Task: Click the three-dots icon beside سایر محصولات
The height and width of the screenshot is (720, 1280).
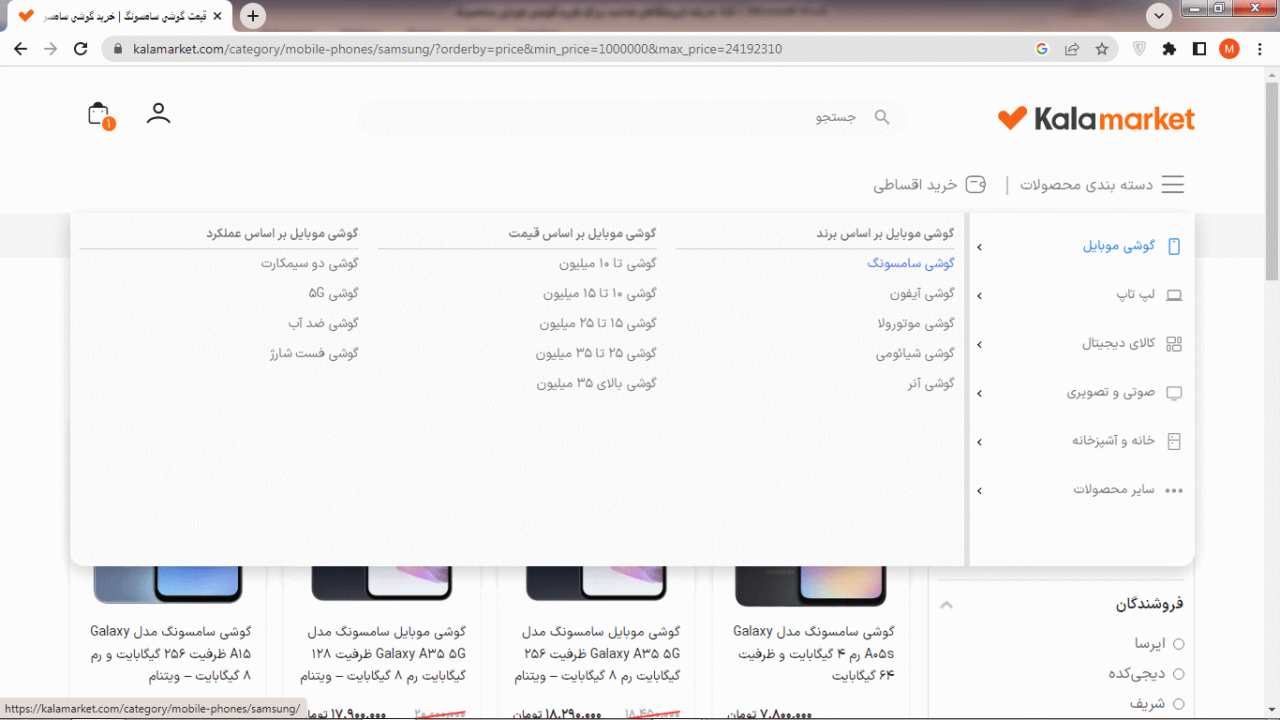Action: (x=1174, y=490)
